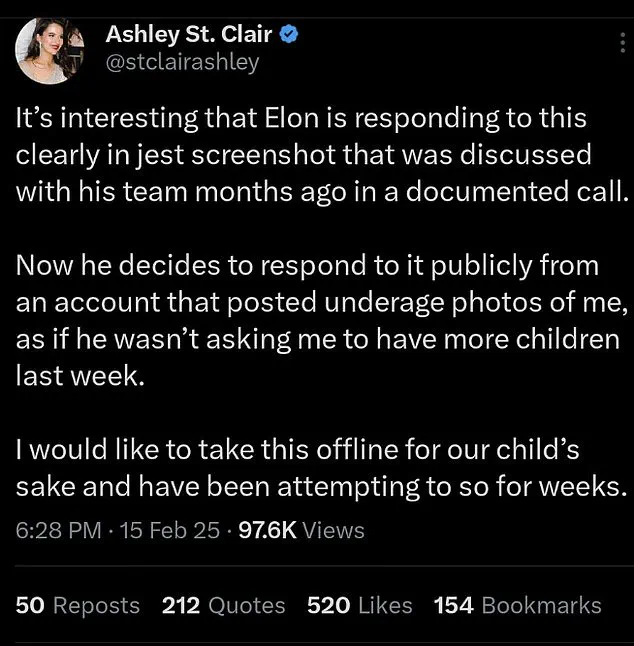
Task: Open the three-dot more options menu
Action: pyautogui.click(x=619, y=42)
